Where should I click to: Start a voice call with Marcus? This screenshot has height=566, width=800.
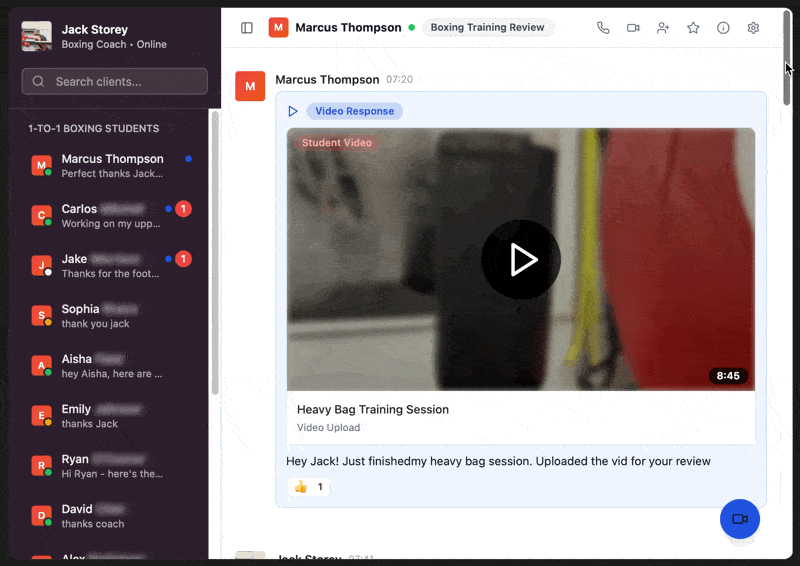pyautogui.click(x=603, y=28)
